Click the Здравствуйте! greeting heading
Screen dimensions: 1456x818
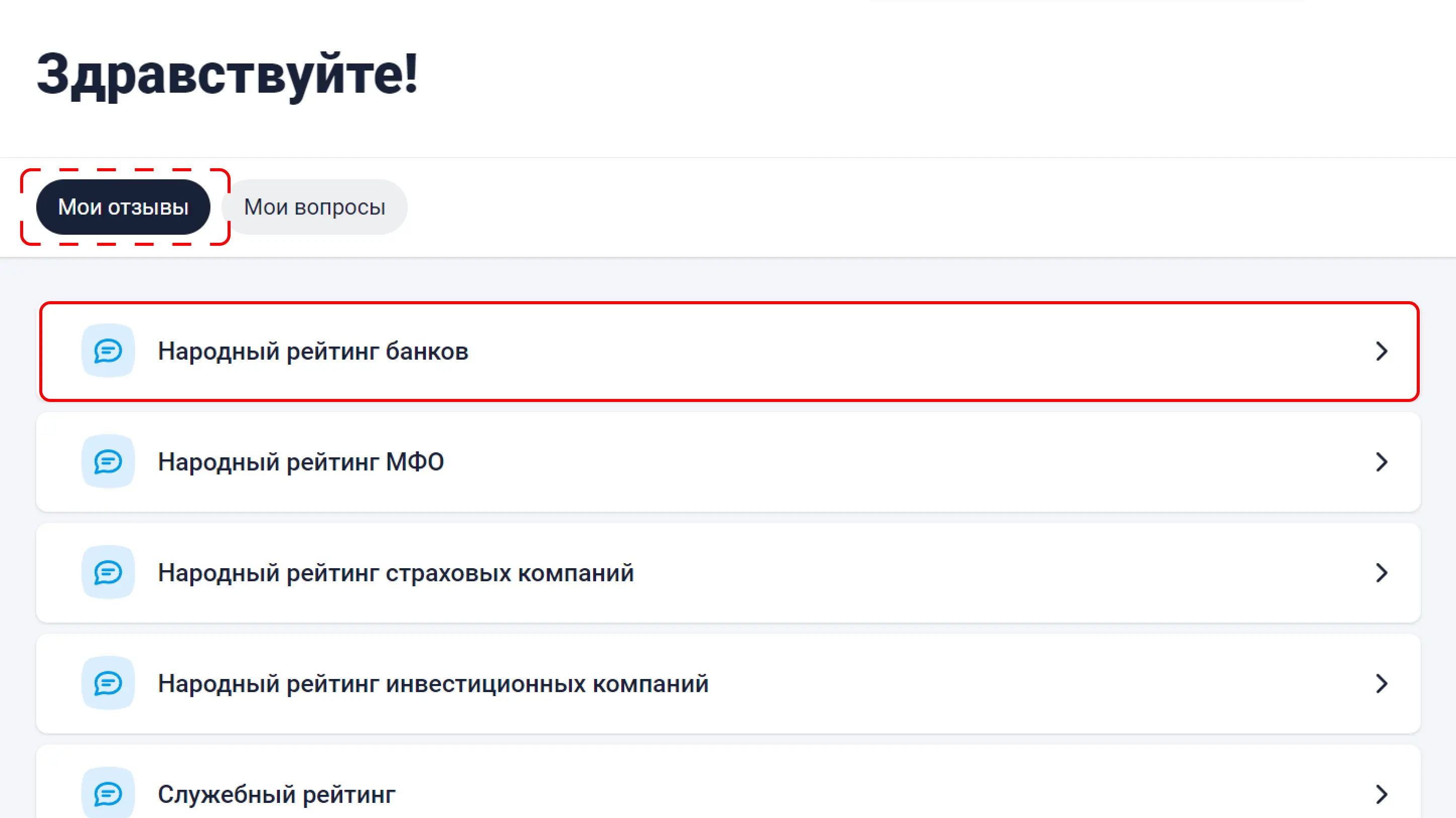click(x=227, y=74)
